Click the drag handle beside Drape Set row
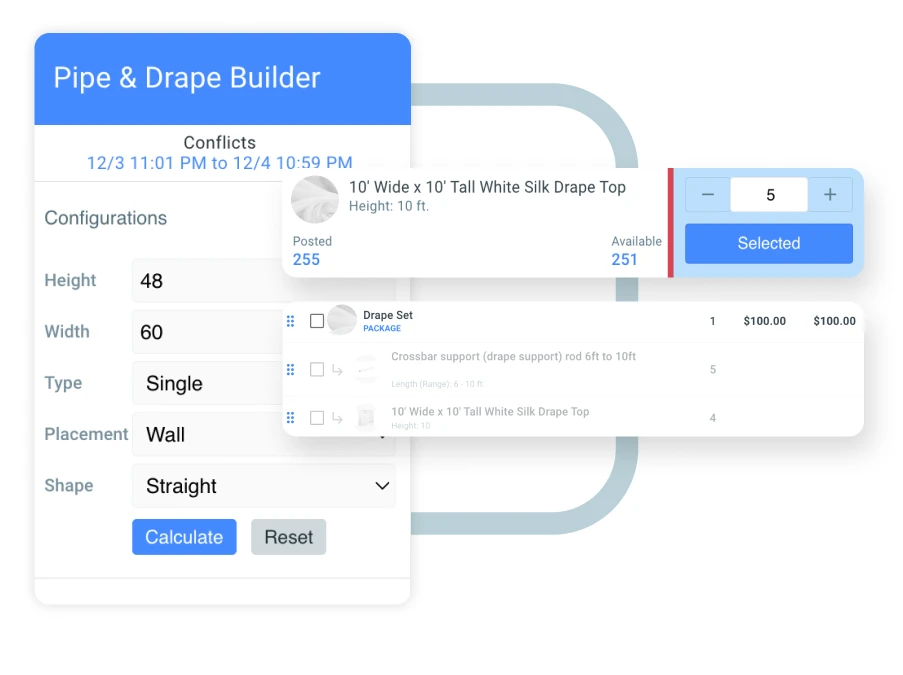This screenshot has height=675, width=903. click(x=291, y=321)
